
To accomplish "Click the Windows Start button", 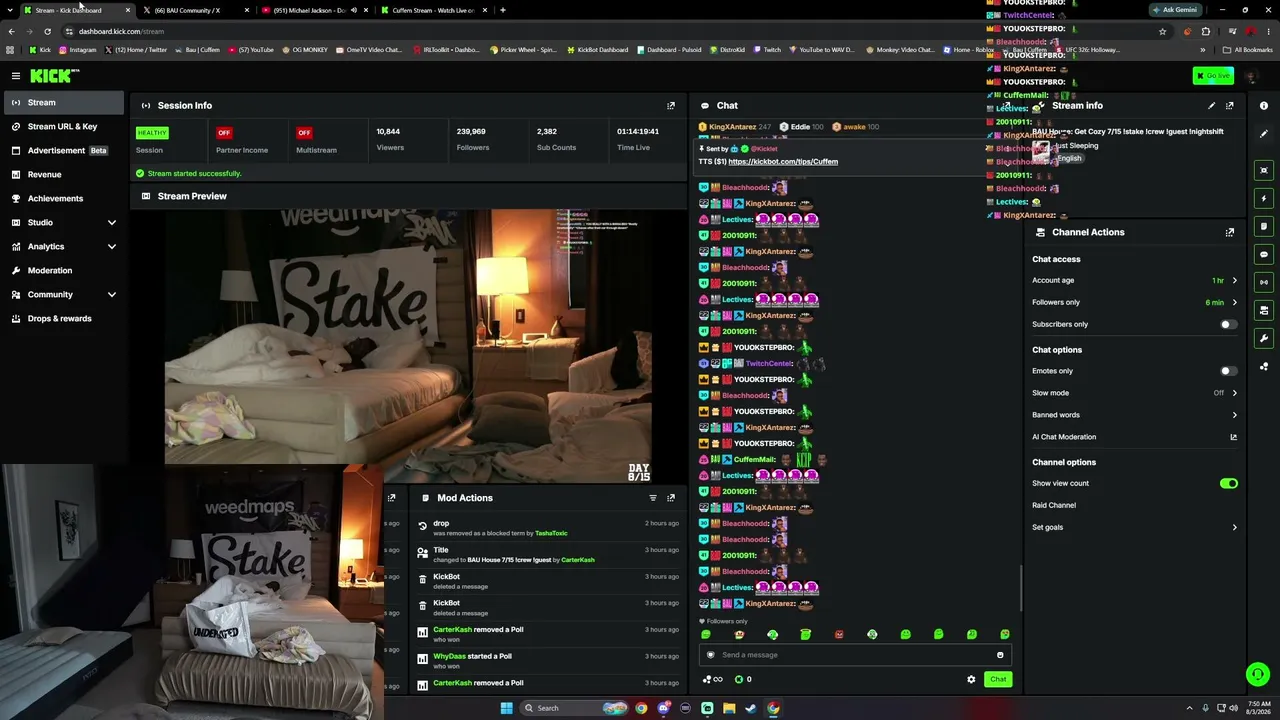I will click(507, 708).
